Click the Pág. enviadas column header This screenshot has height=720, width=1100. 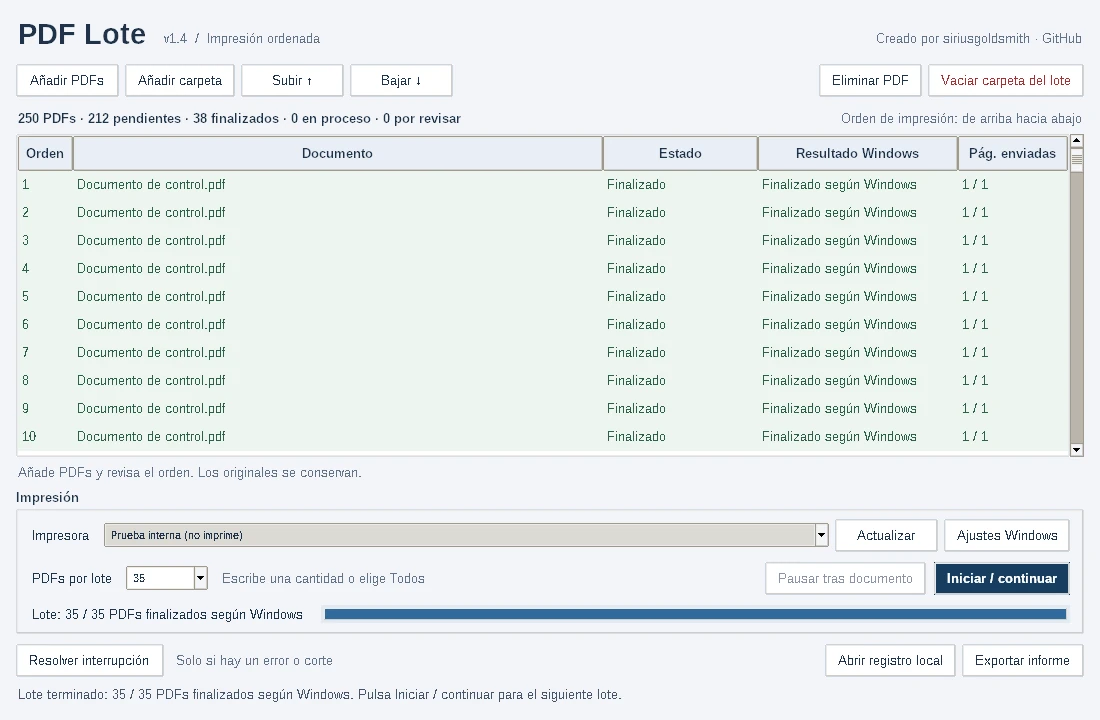1012,153
